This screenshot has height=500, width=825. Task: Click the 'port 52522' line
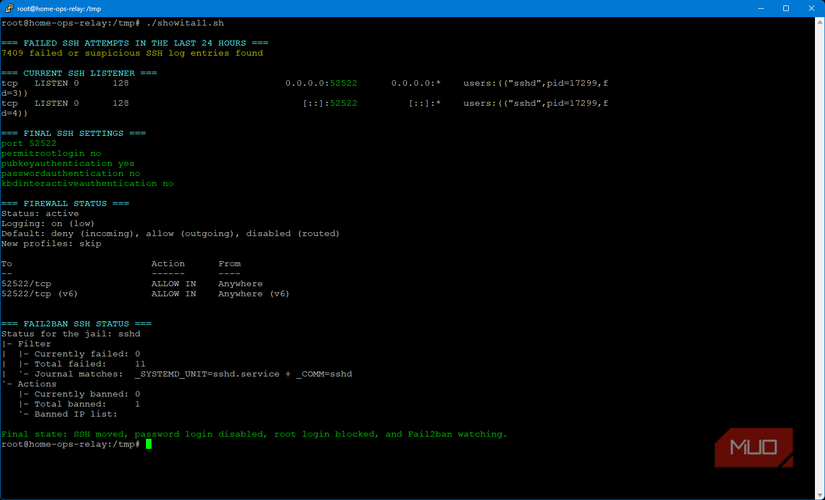click(x=29, y=144)
